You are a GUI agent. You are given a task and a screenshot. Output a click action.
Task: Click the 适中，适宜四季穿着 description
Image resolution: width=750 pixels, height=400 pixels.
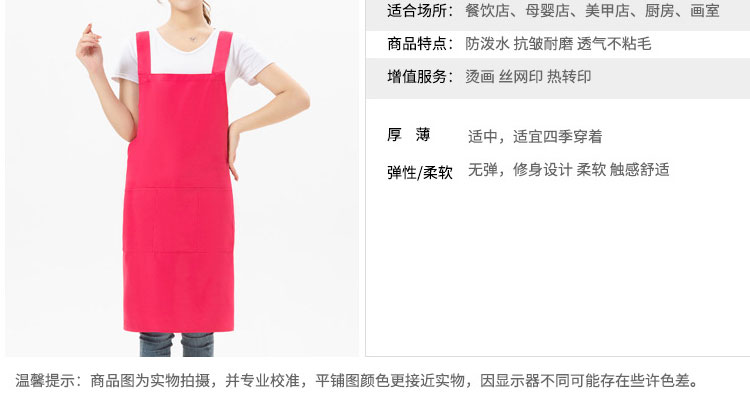coord(535,136)
